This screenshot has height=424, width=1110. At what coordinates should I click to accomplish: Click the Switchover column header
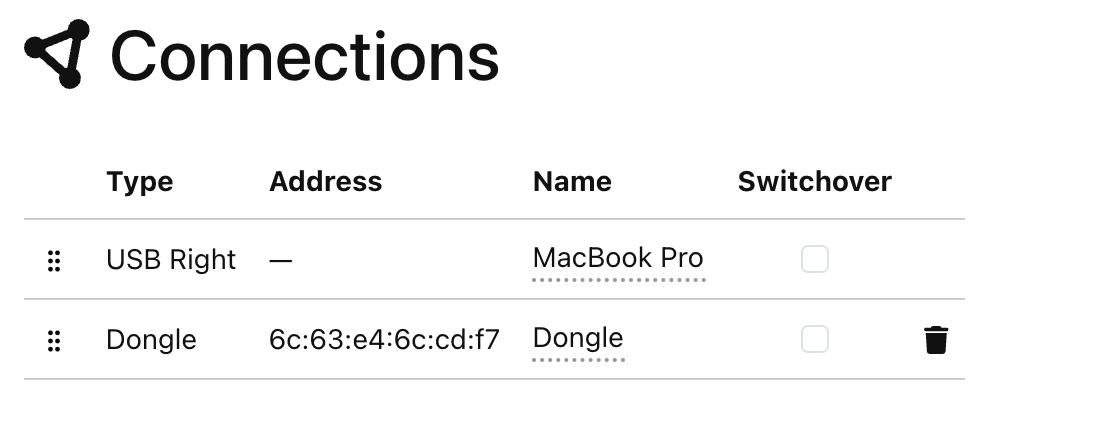(x=814, y=182)
